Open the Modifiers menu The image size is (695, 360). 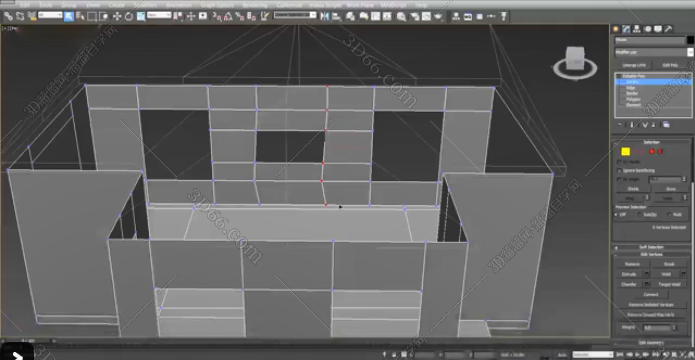pyautogui.click(x=145, y=5)
